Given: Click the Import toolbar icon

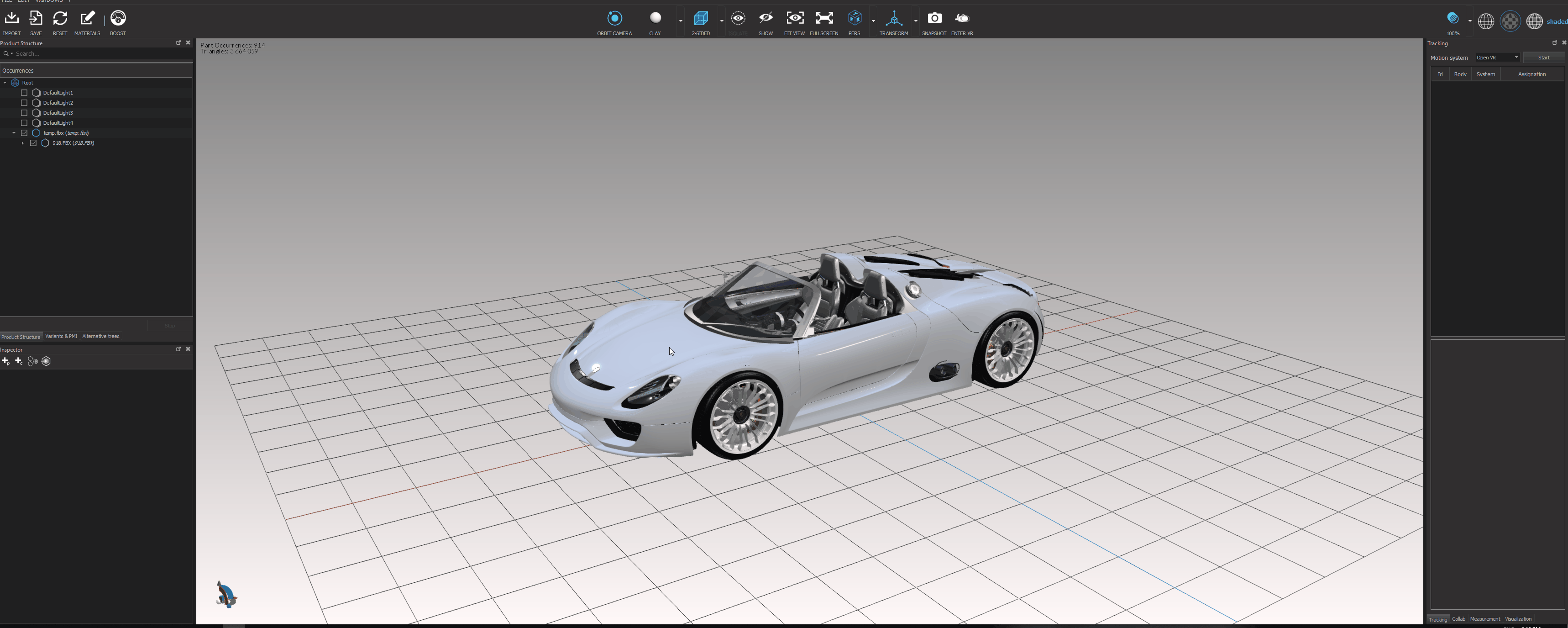Looking at the screenshot, I should [x=11, y=19].
